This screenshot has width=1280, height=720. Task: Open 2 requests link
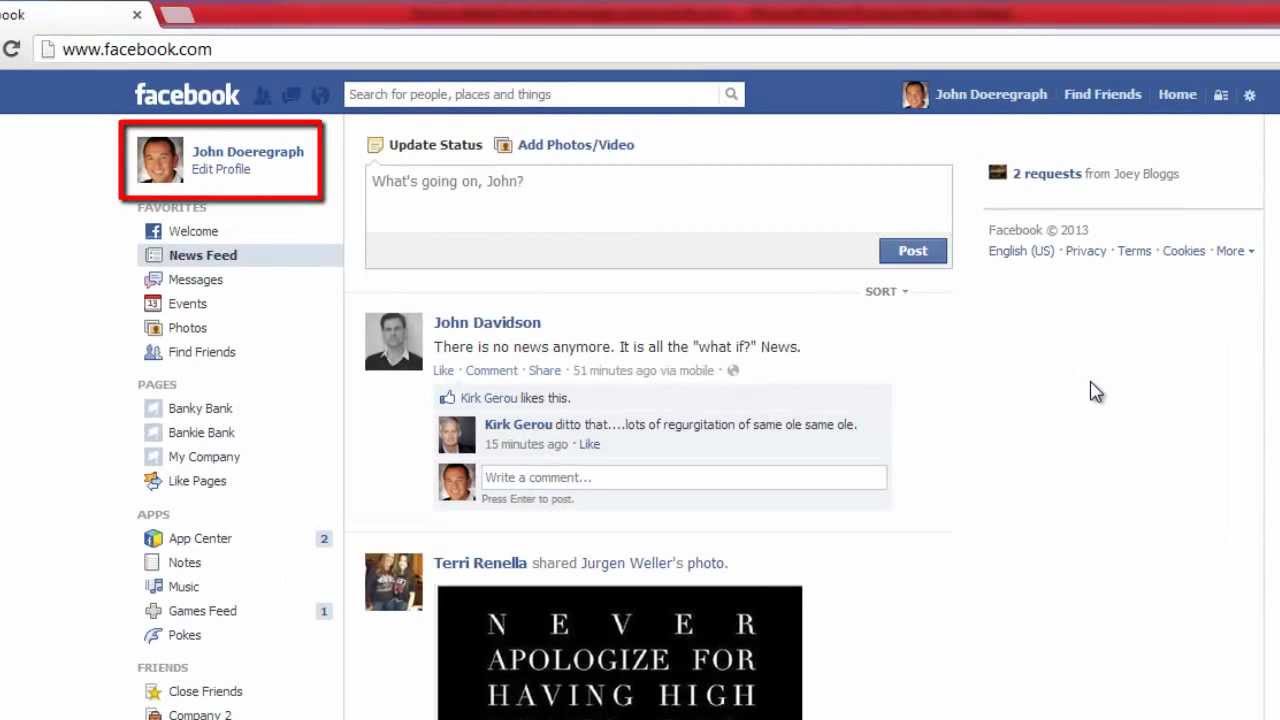[x=1047, y=174]
